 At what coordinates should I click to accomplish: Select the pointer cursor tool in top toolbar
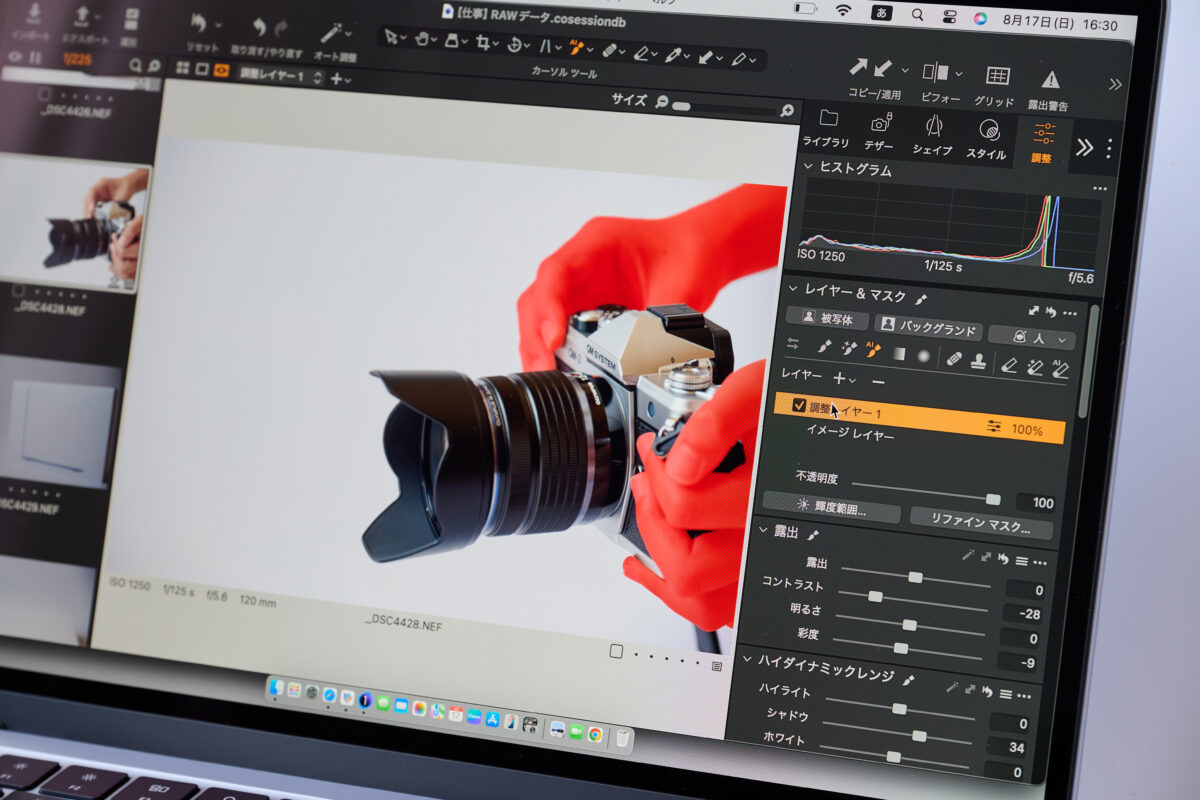pyautogui.click(x=392, y=38)
